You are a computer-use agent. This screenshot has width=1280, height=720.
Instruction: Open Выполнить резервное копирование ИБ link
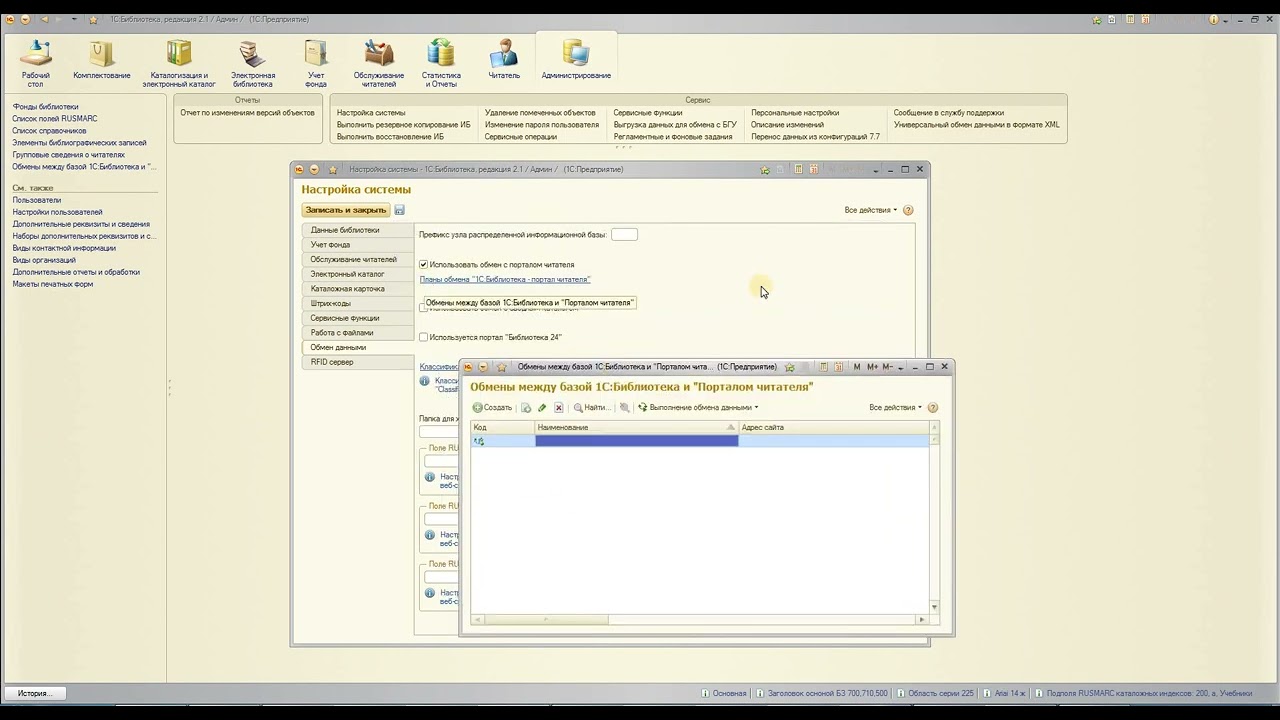403,125
